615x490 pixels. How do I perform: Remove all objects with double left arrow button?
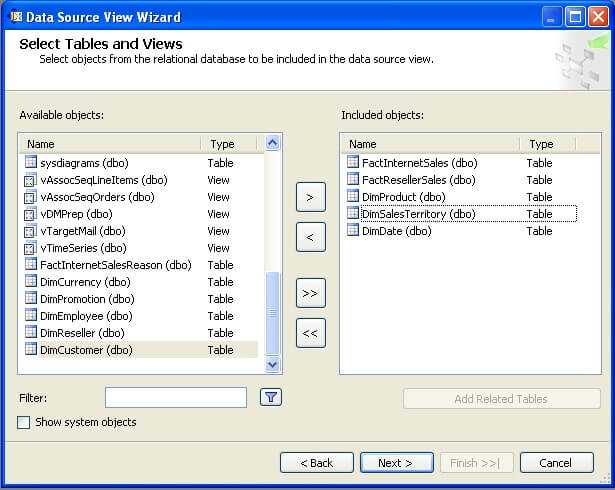(310, 333)
